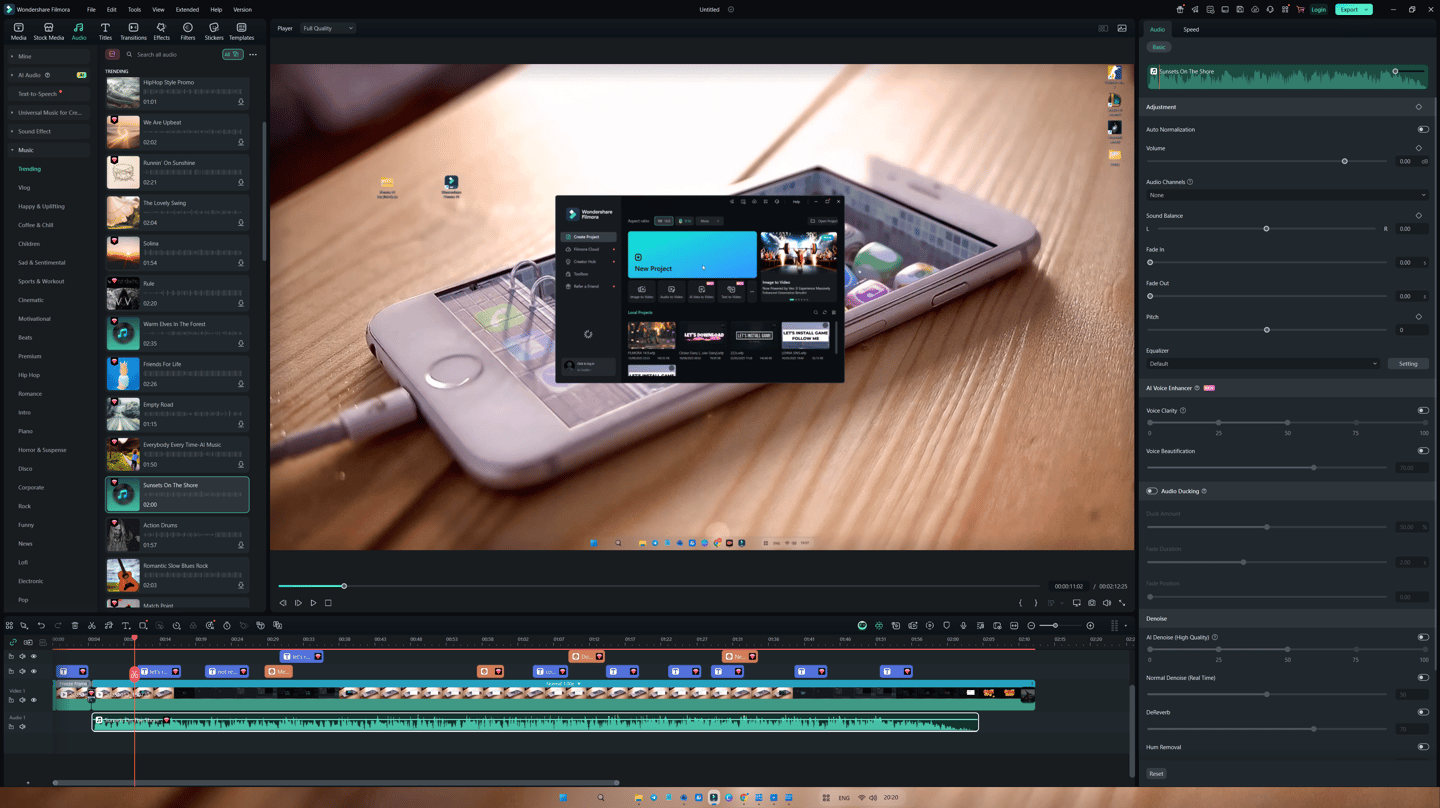Switch to the Speed tab

(1191, 29)
